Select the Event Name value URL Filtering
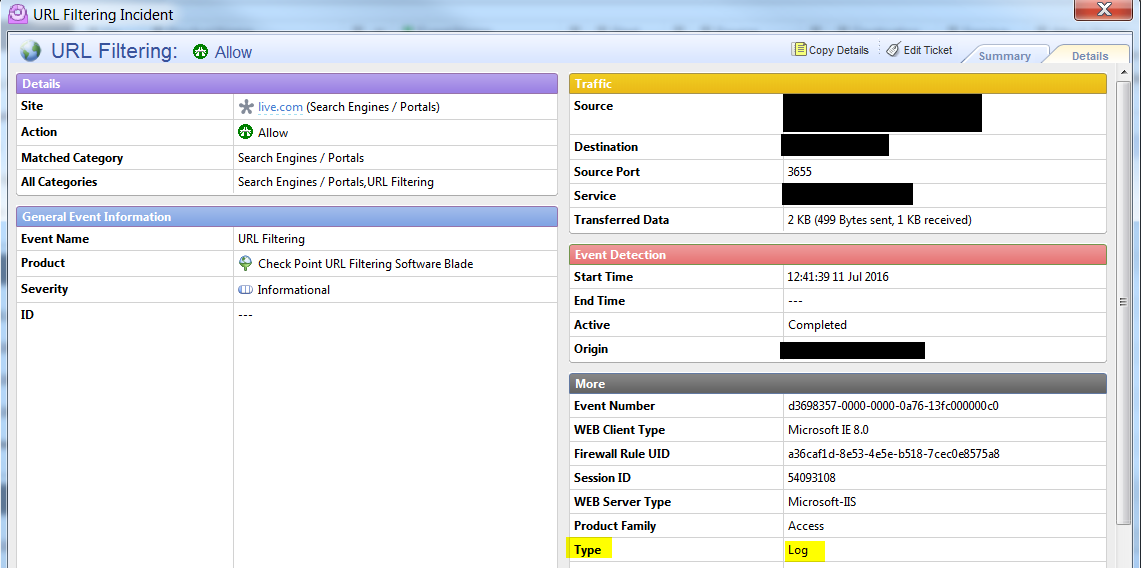1141x568 pixels. tap(271, 239)
